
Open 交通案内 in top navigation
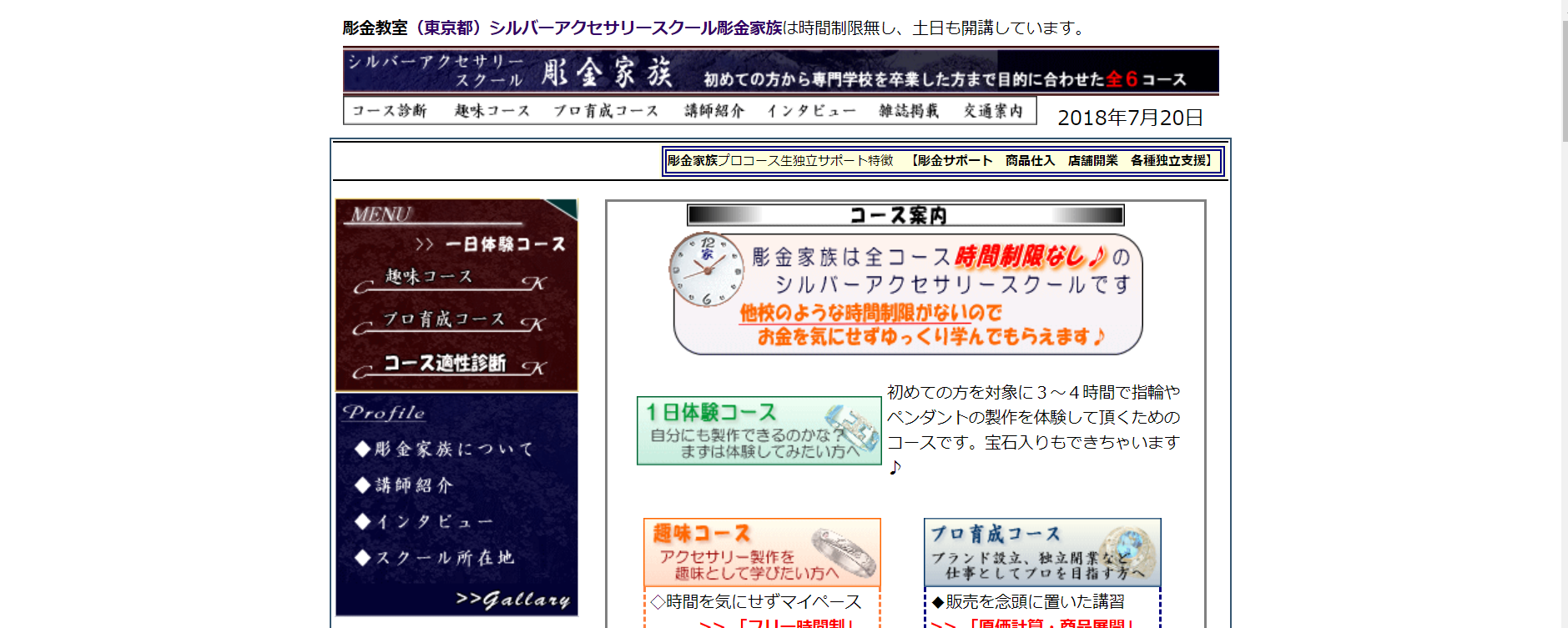coord(993,111)
